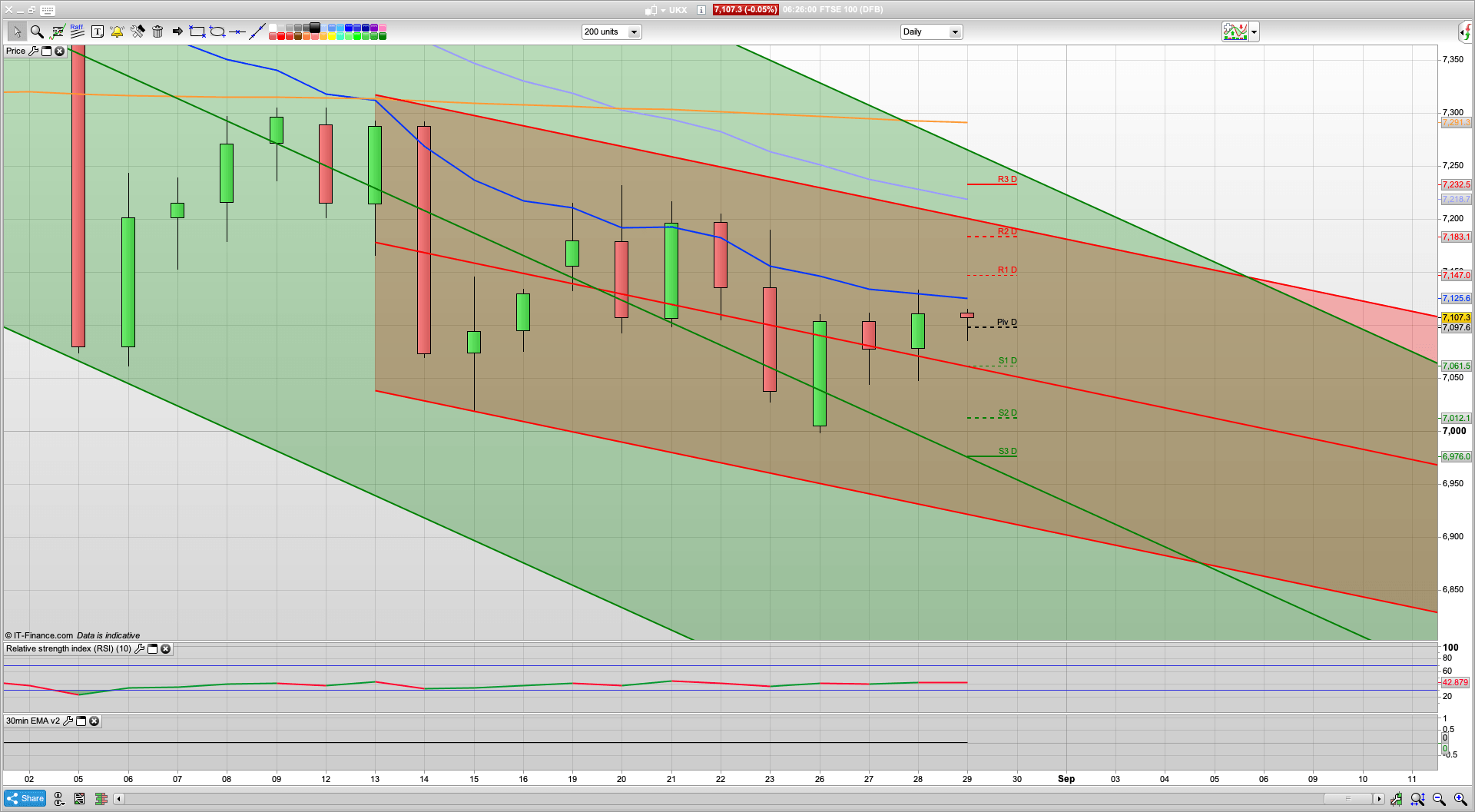Open the Daily timeframe dropdown
The width and height of the screenshot is (1475, 812).
pyautogui.click(x=931, y=31)
